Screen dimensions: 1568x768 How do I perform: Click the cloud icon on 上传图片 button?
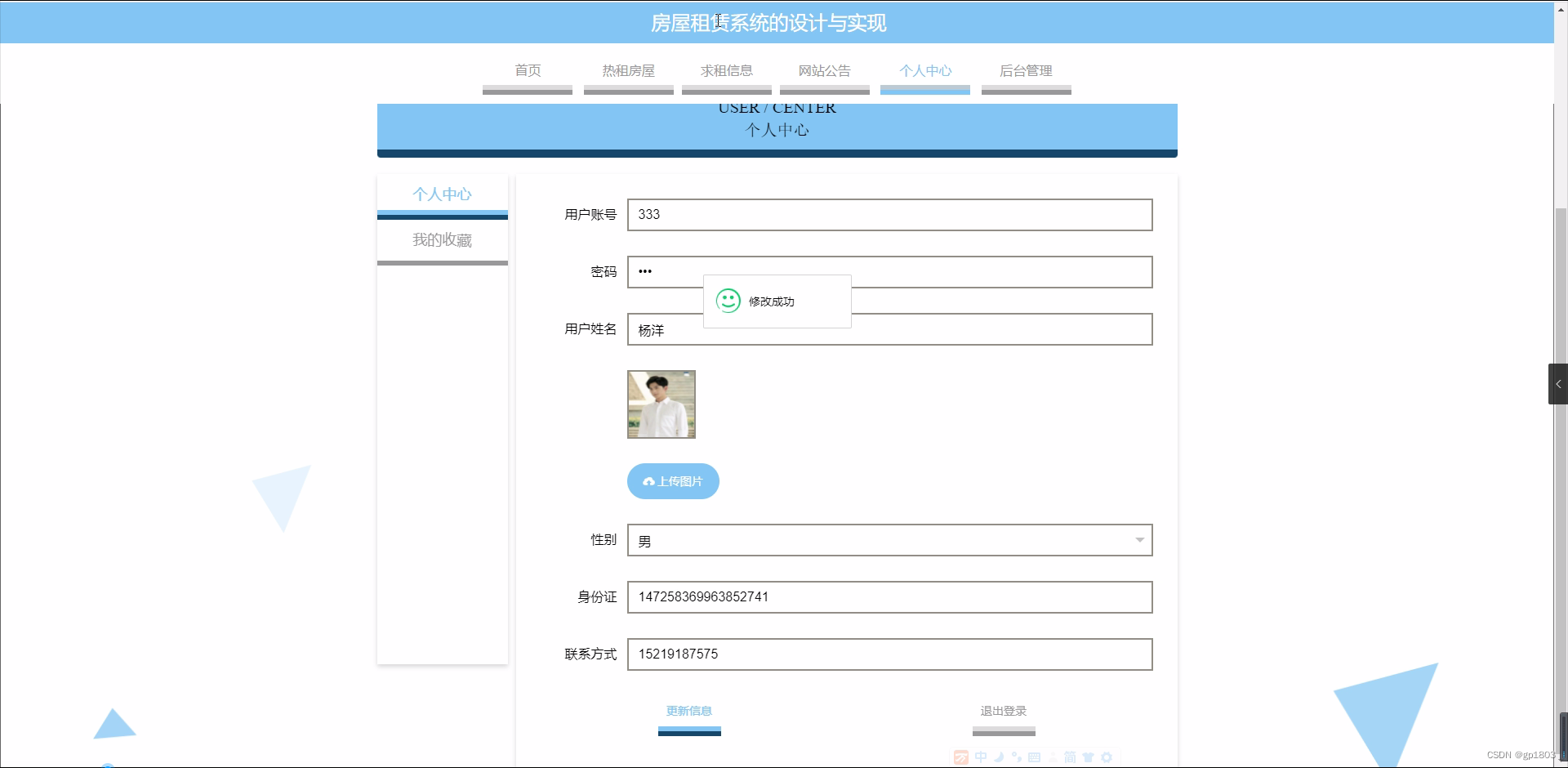click(x=648, y=481)
